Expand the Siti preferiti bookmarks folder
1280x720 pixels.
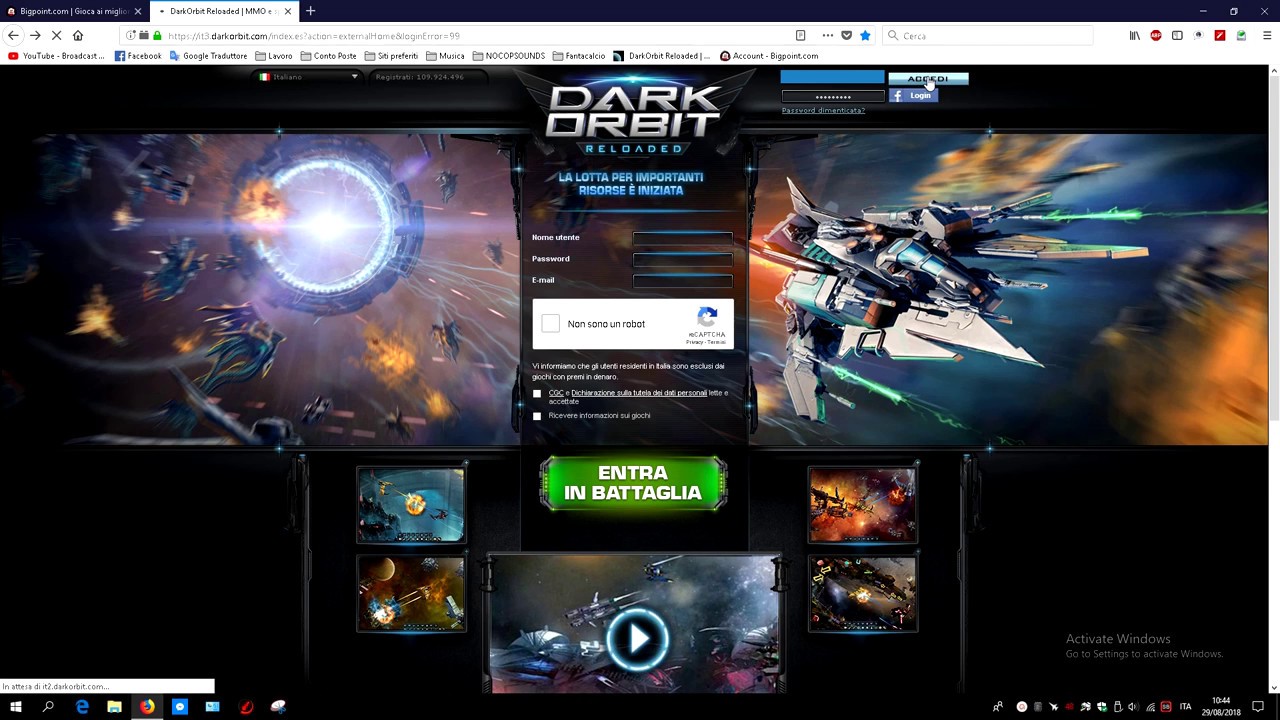[x=391, y=56]
